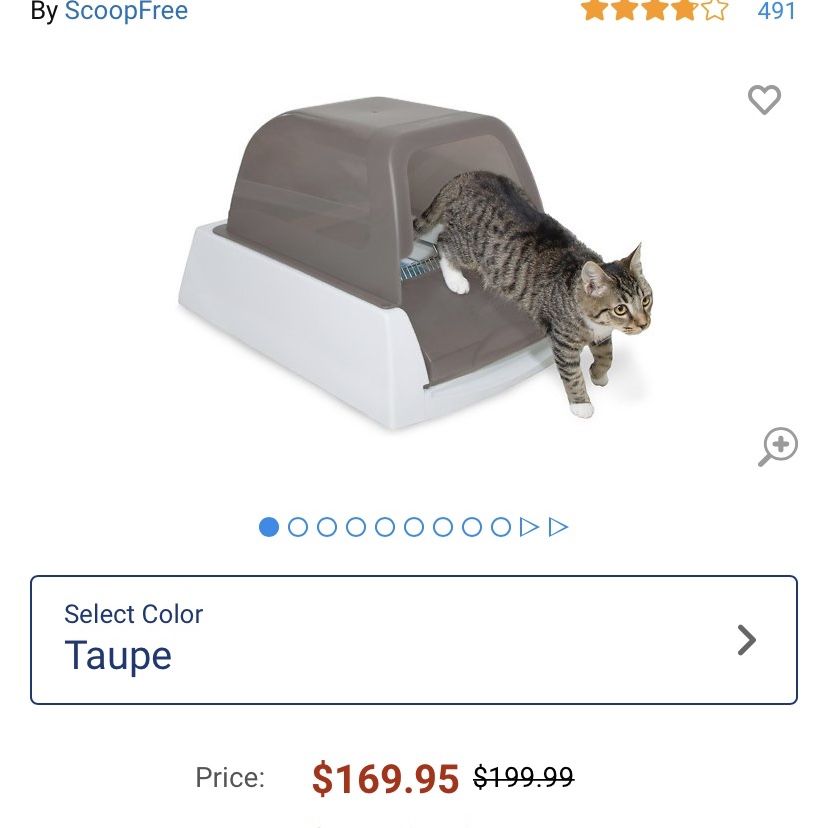Select third image carousel dot

click(327, 527)
